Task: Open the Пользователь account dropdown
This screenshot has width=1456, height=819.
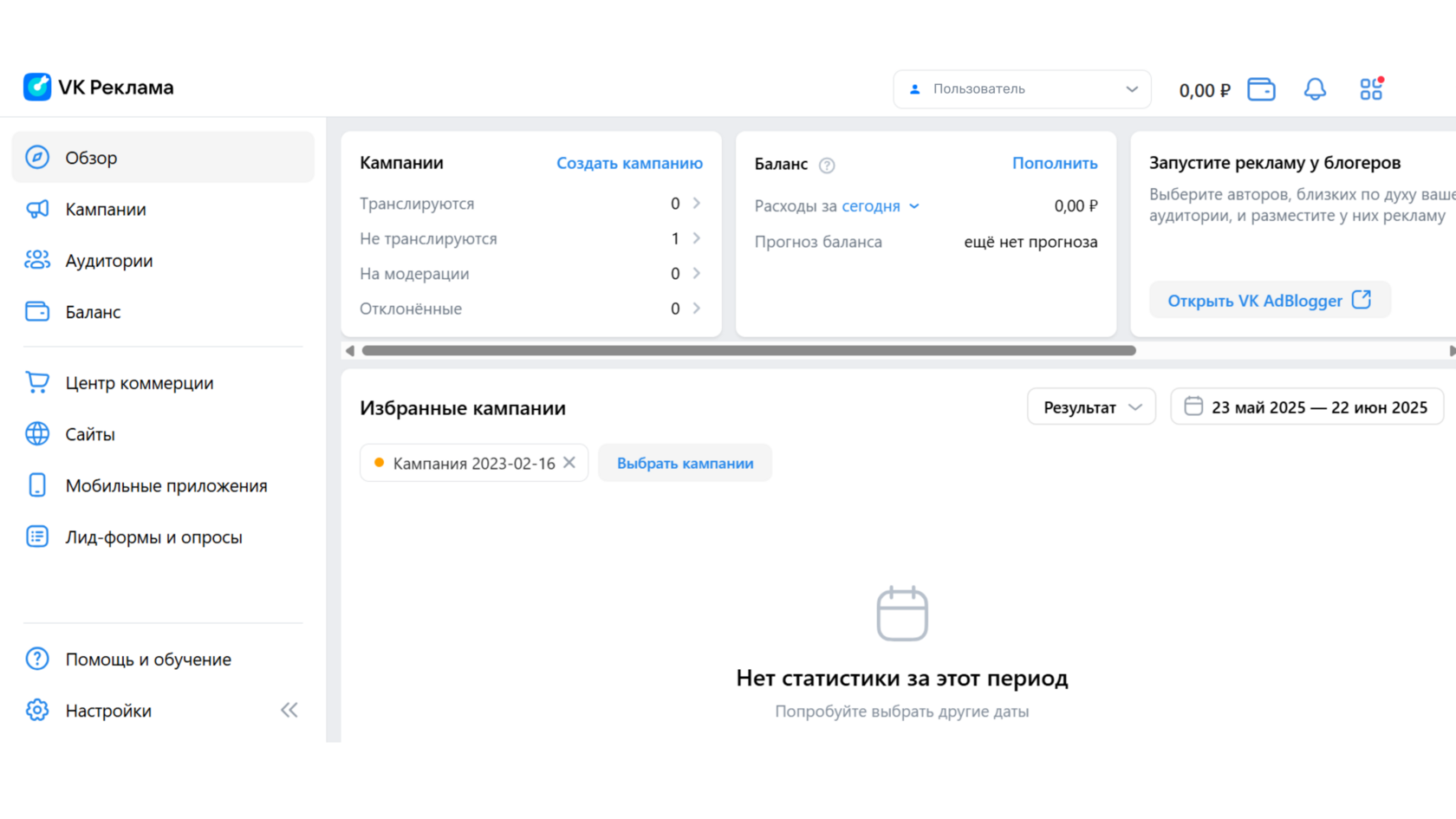Action: [1022, 89]
